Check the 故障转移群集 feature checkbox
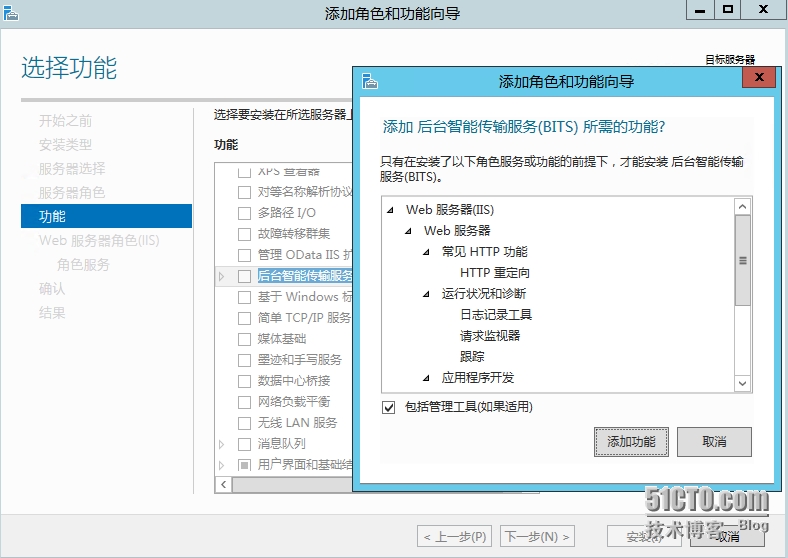788x558 pixels. [244, 234]
